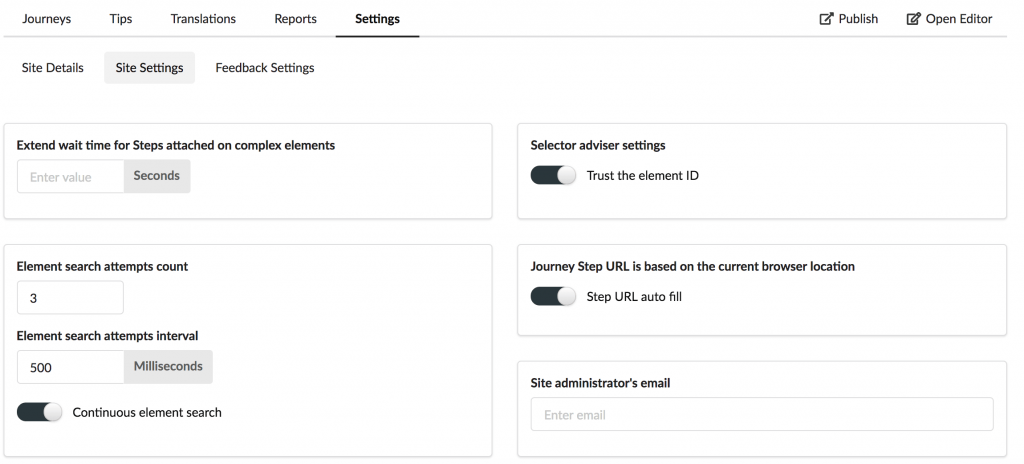
Task: Open the Reports tab
Action: 295,19
